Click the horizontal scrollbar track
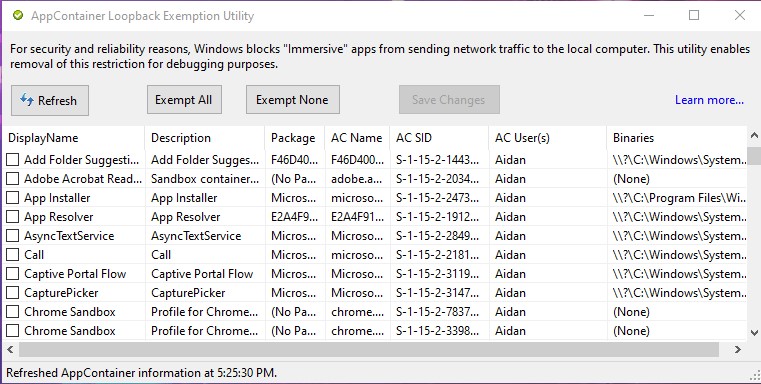 tap(369, 349)
